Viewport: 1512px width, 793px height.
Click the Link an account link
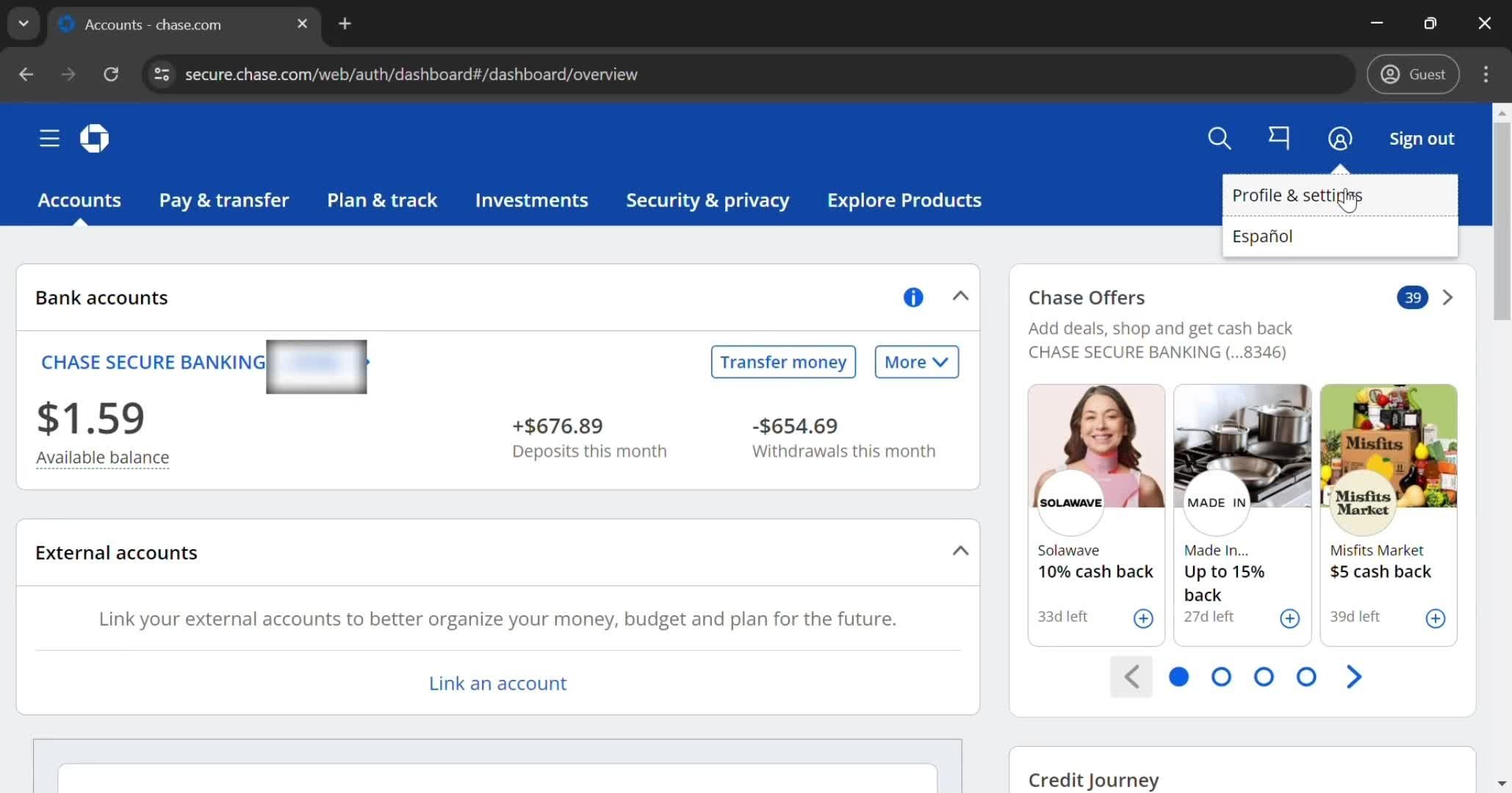pos(497,683)
